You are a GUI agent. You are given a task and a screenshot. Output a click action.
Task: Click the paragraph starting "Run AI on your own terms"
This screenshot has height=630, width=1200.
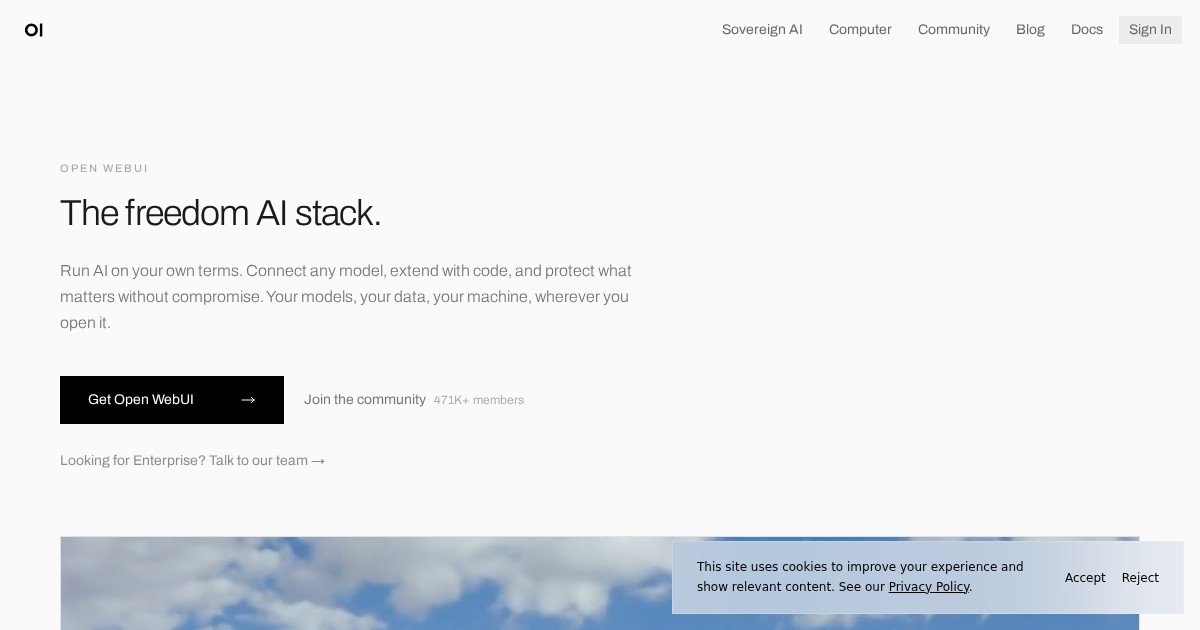pos(346,297)
